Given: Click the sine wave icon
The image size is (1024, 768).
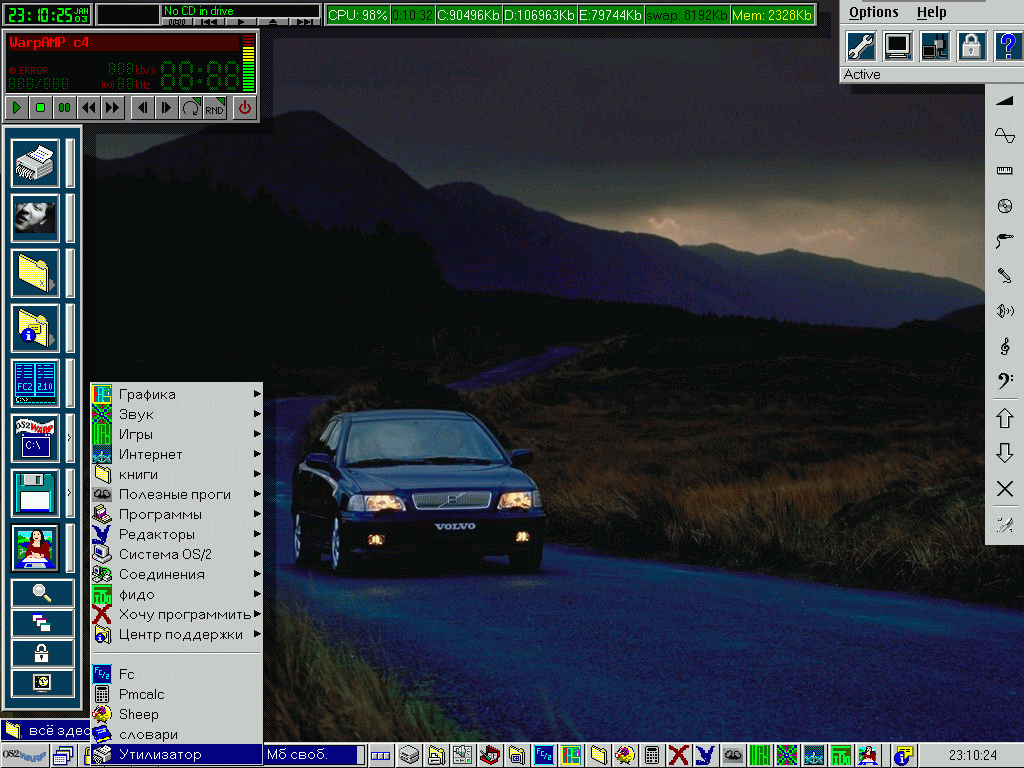Looking at the screenshot, I should [x=1004, y=135].
